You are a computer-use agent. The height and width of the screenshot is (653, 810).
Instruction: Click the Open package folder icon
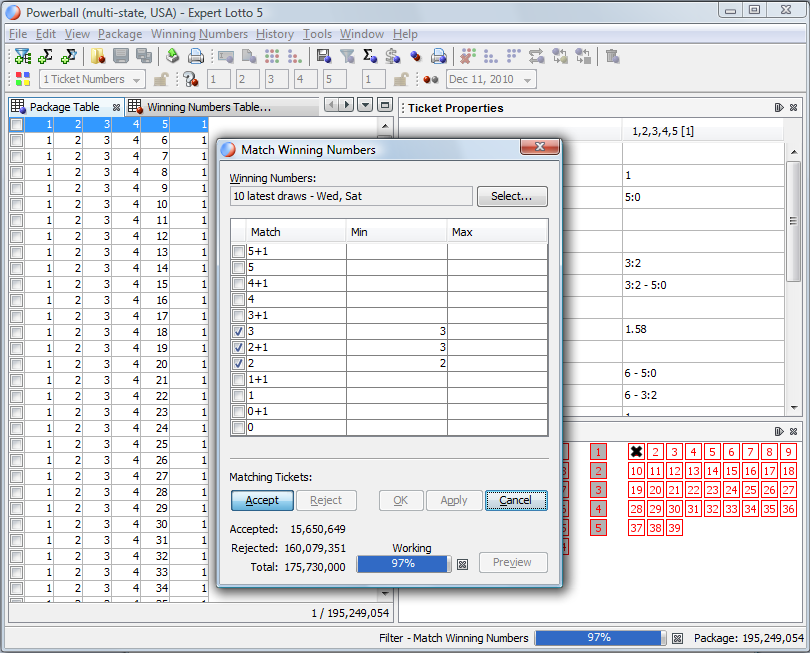click(x=98, y=56)
